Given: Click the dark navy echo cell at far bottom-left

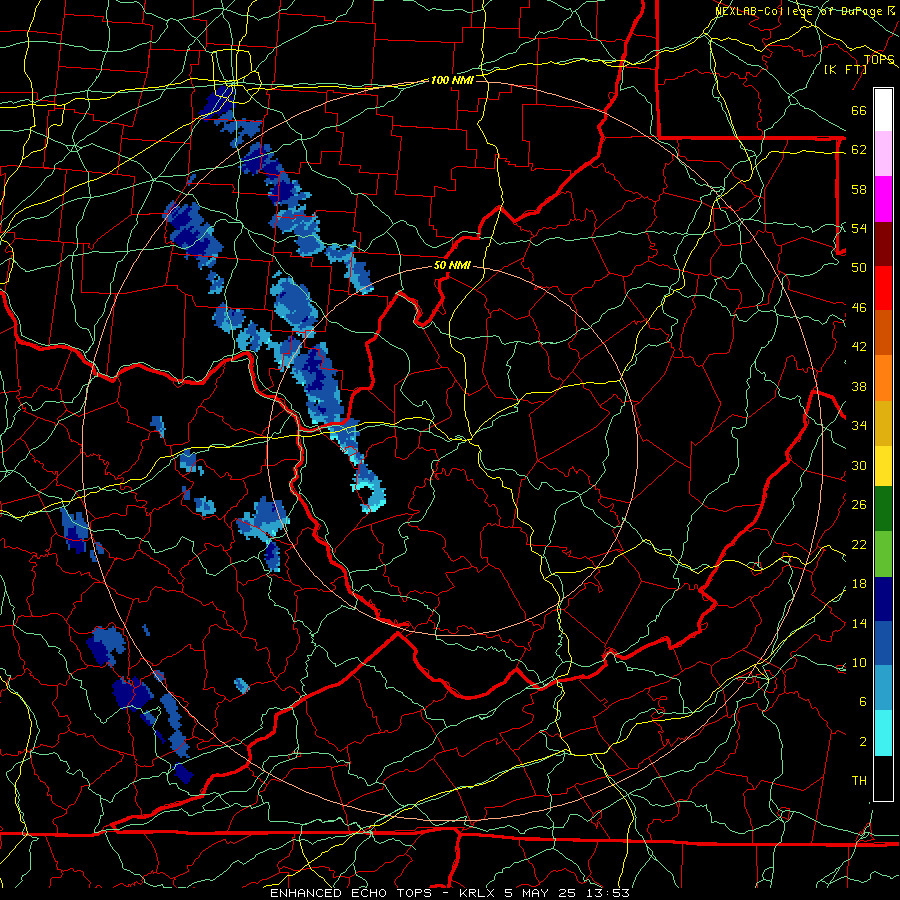Looking at the screenshot, I should (x=184, y=773).
